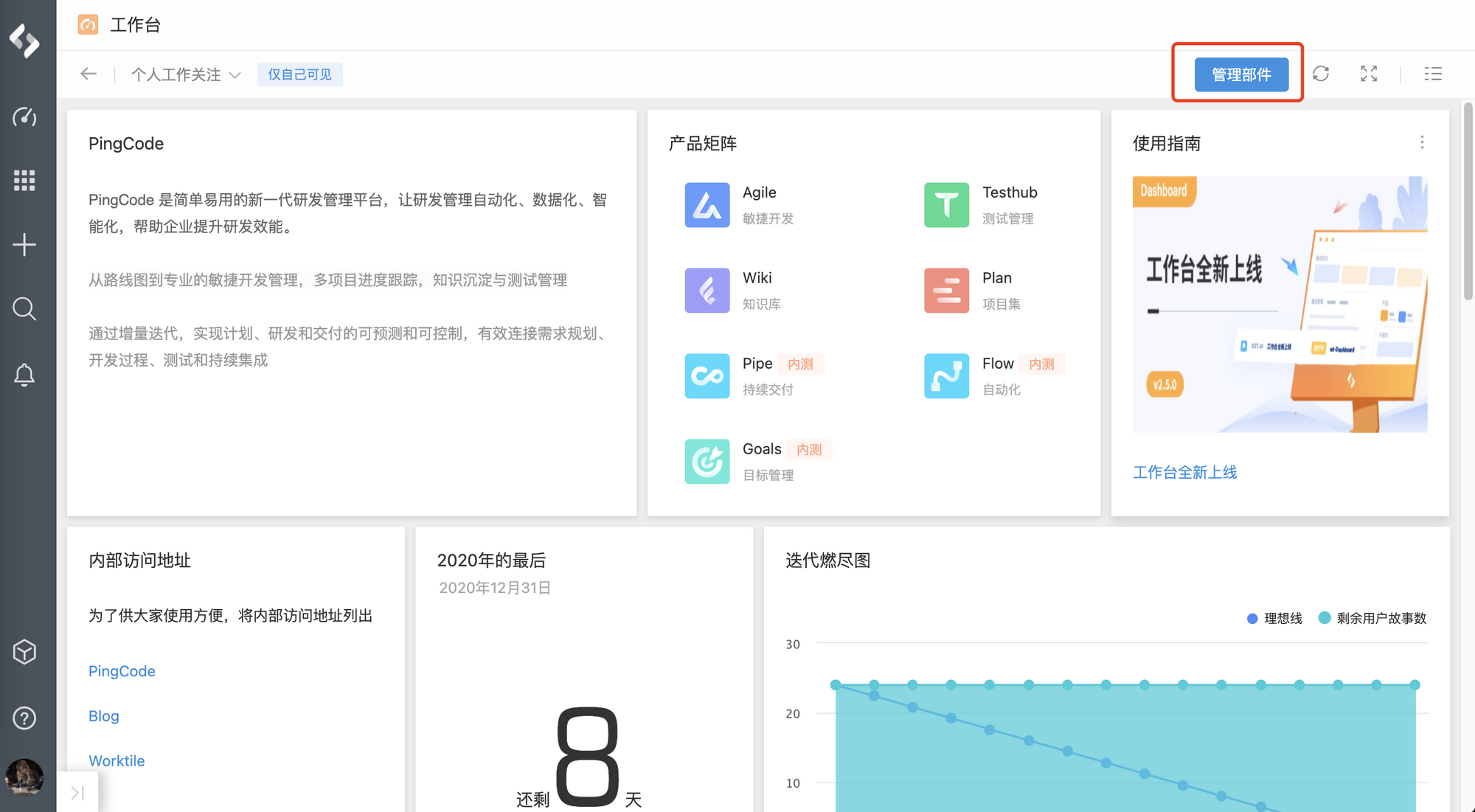The image size is (1475, 812).
Task: Open the 工作台全新上线 guide thumbnail
Action: [1280, 304]
